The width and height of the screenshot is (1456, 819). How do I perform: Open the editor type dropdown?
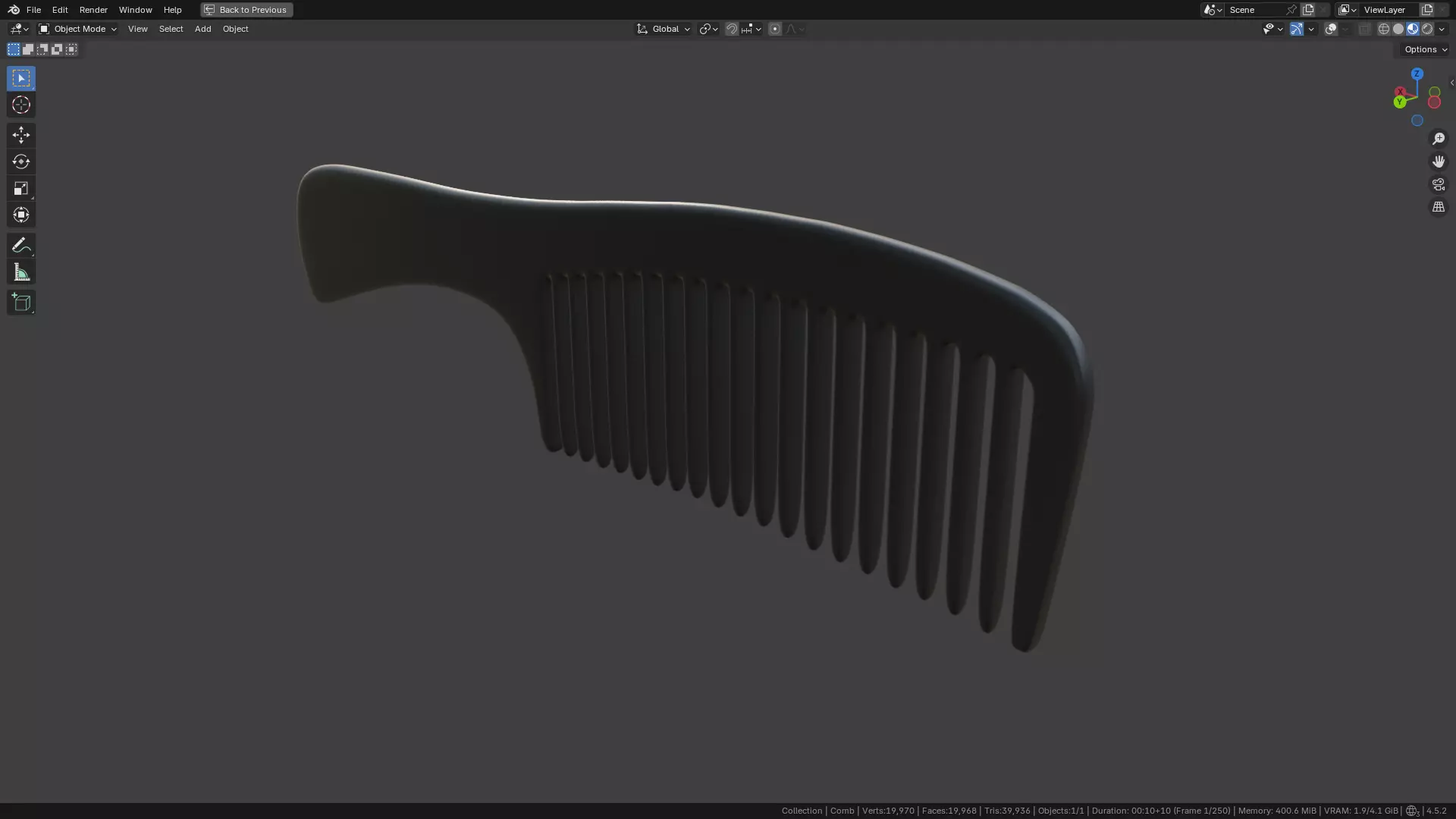tap(18, 29)
